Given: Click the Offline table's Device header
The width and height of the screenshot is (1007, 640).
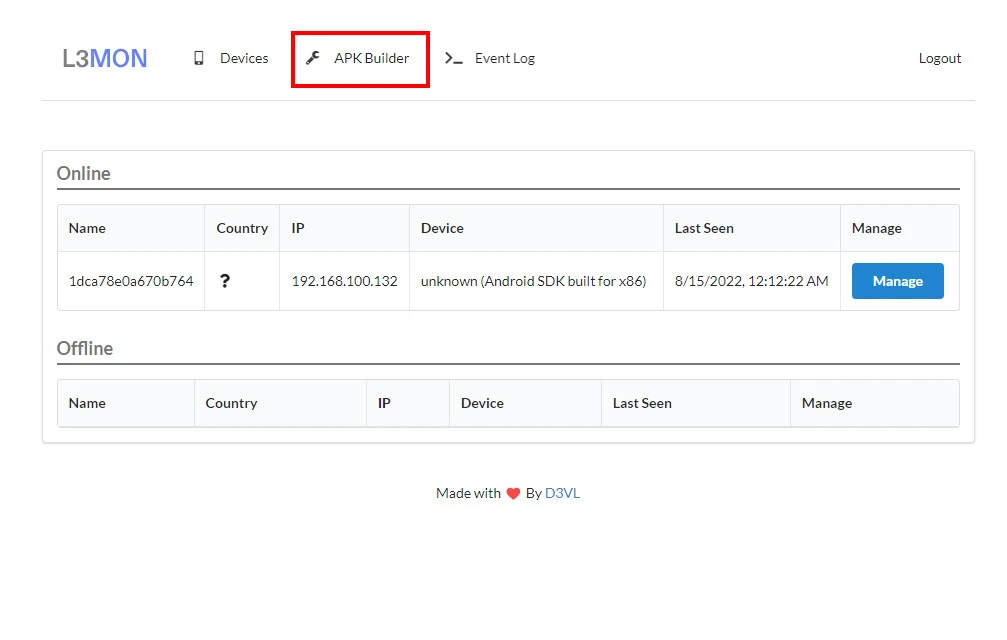Looking at the screenshot, I should [x=482, y=403].
